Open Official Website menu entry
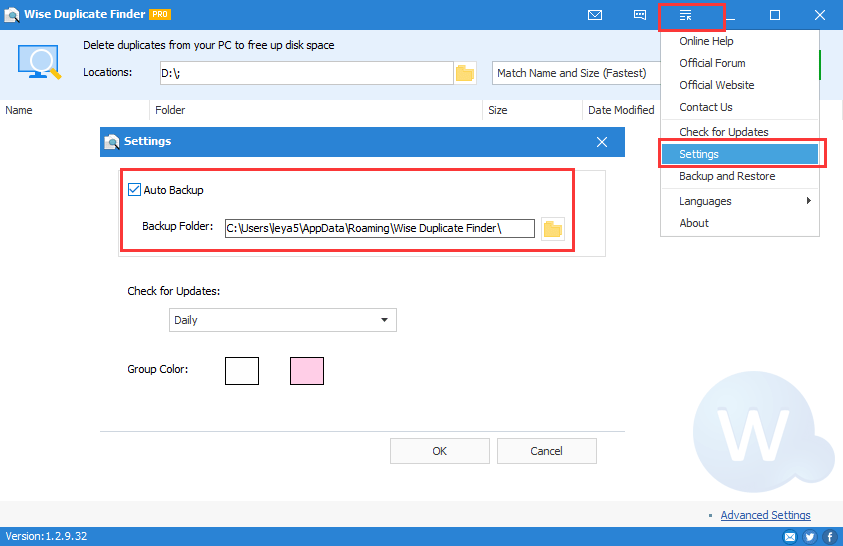The width and height of the screenshot is (843, 546). (x=740, y=85)
